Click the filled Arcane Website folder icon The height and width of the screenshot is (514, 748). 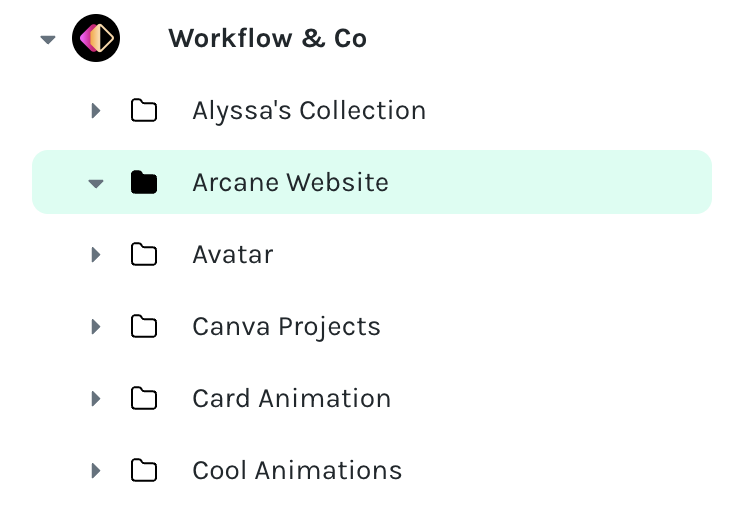click(144, 182)
